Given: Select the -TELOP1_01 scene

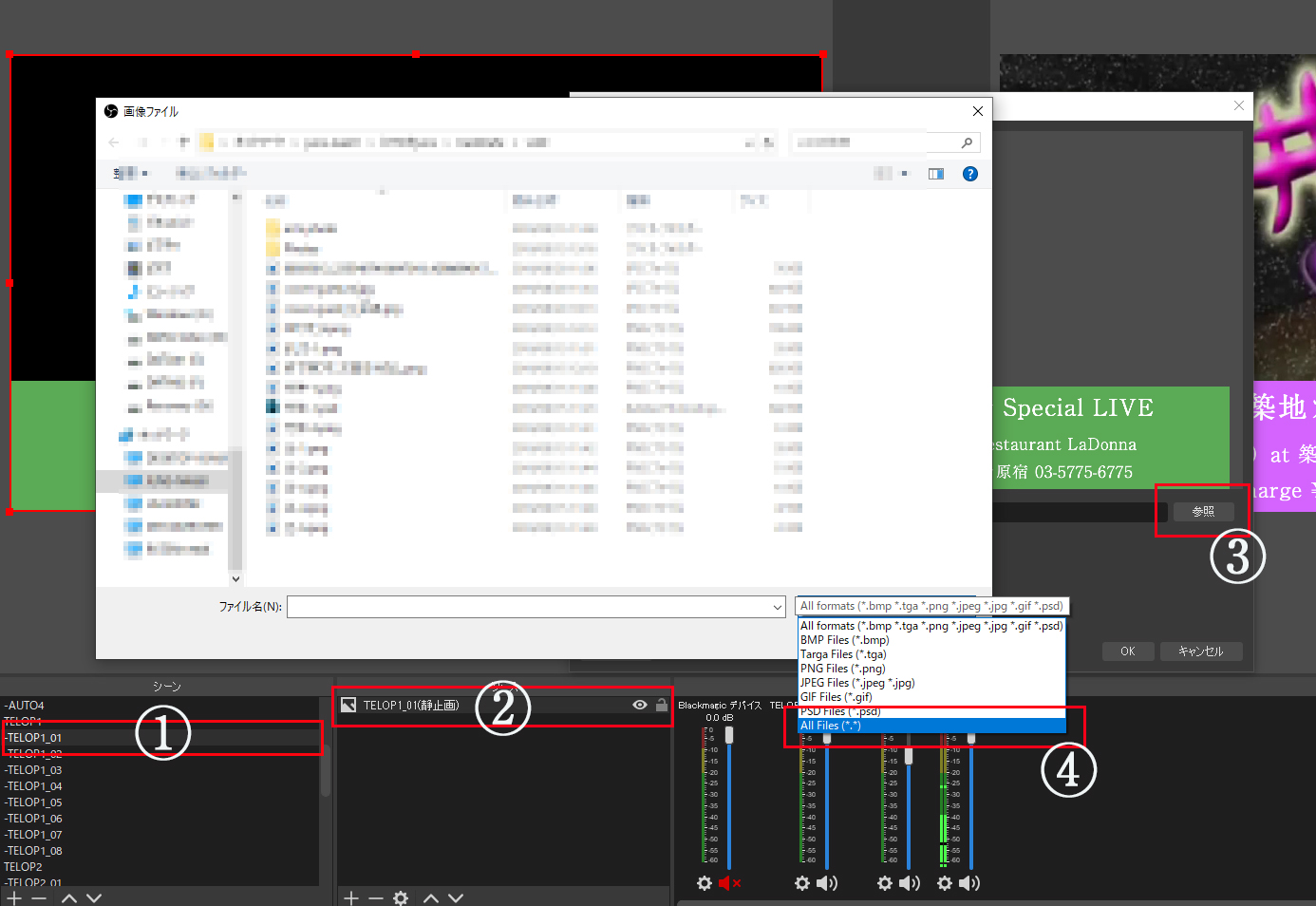Looking at the screenshot, I should 160,738.
